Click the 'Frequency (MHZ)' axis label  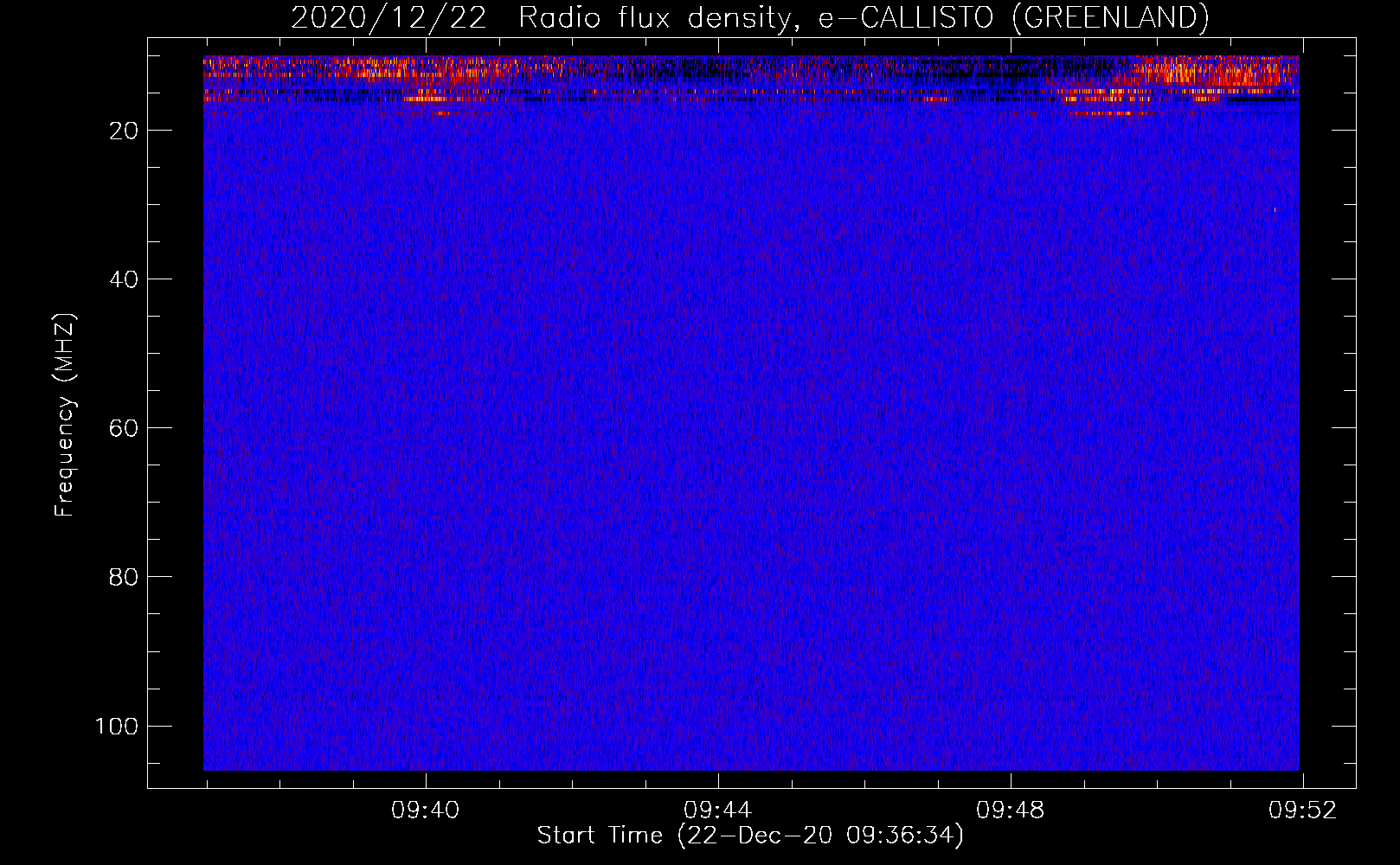coord(65,415)
